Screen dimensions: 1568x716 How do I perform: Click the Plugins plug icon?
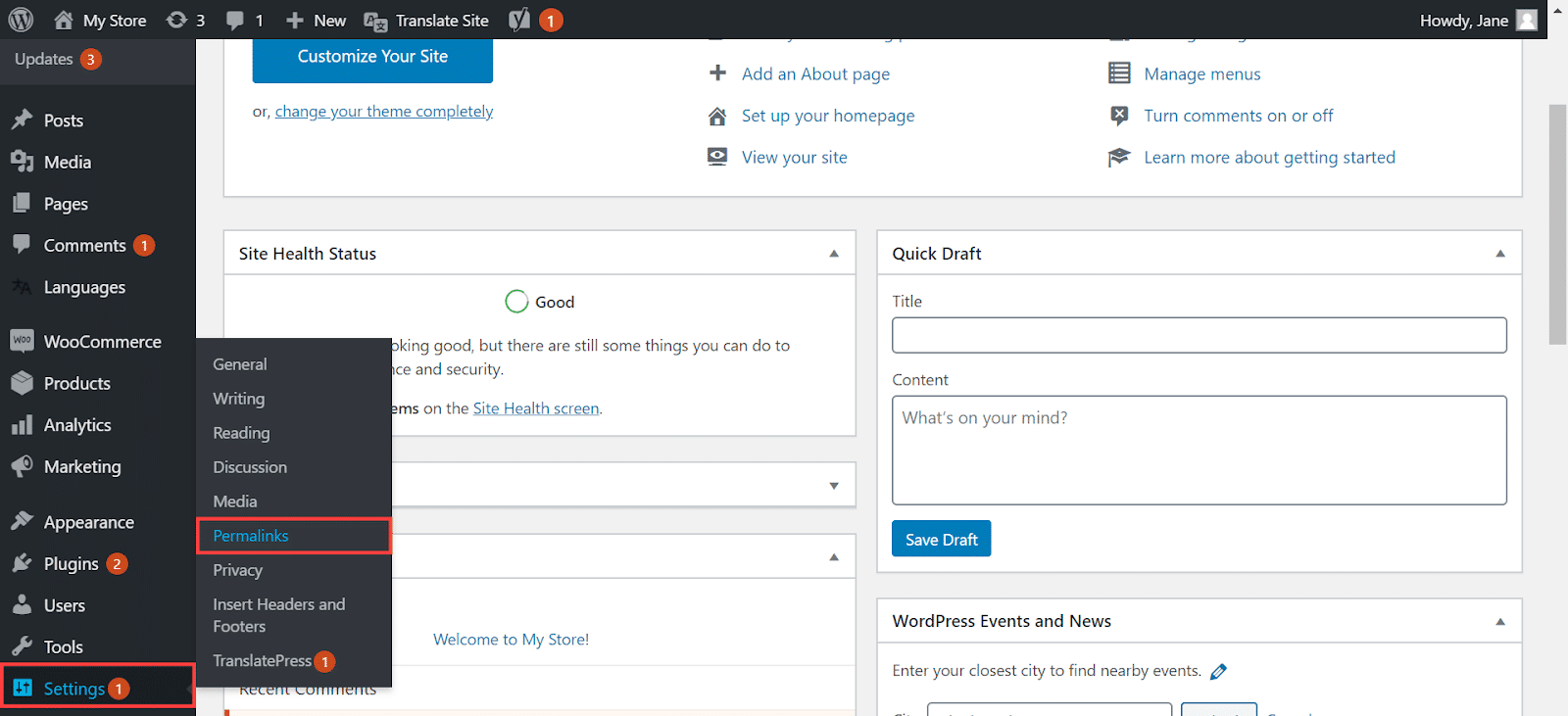click(22, 563)
